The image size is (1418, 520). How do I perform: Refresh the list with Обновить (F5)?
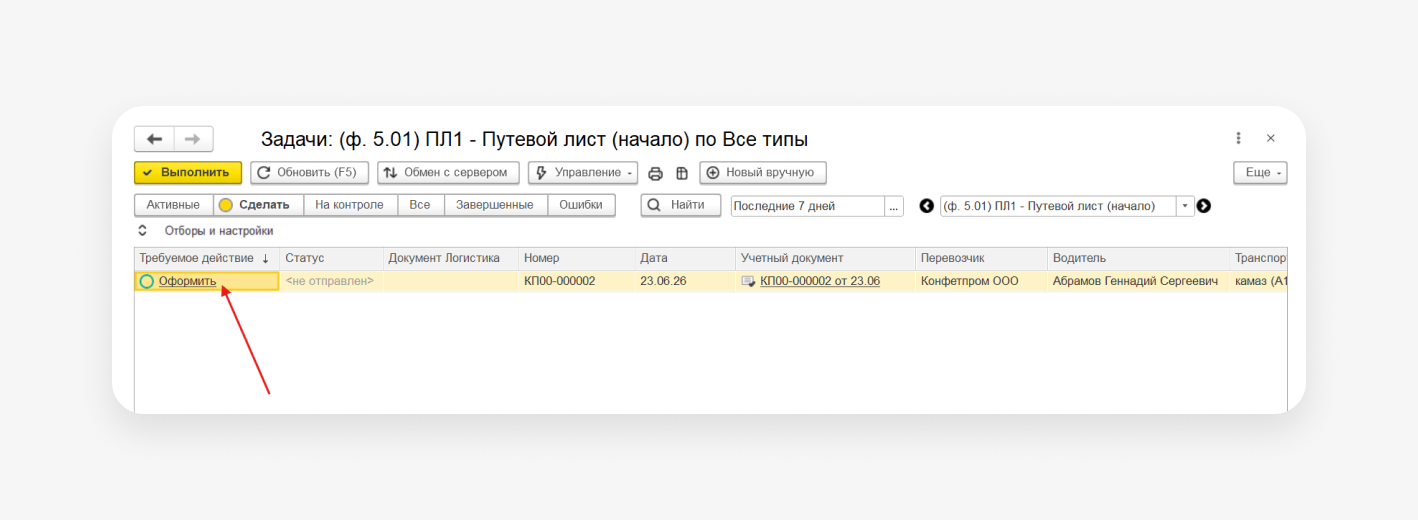coord(310,173)
